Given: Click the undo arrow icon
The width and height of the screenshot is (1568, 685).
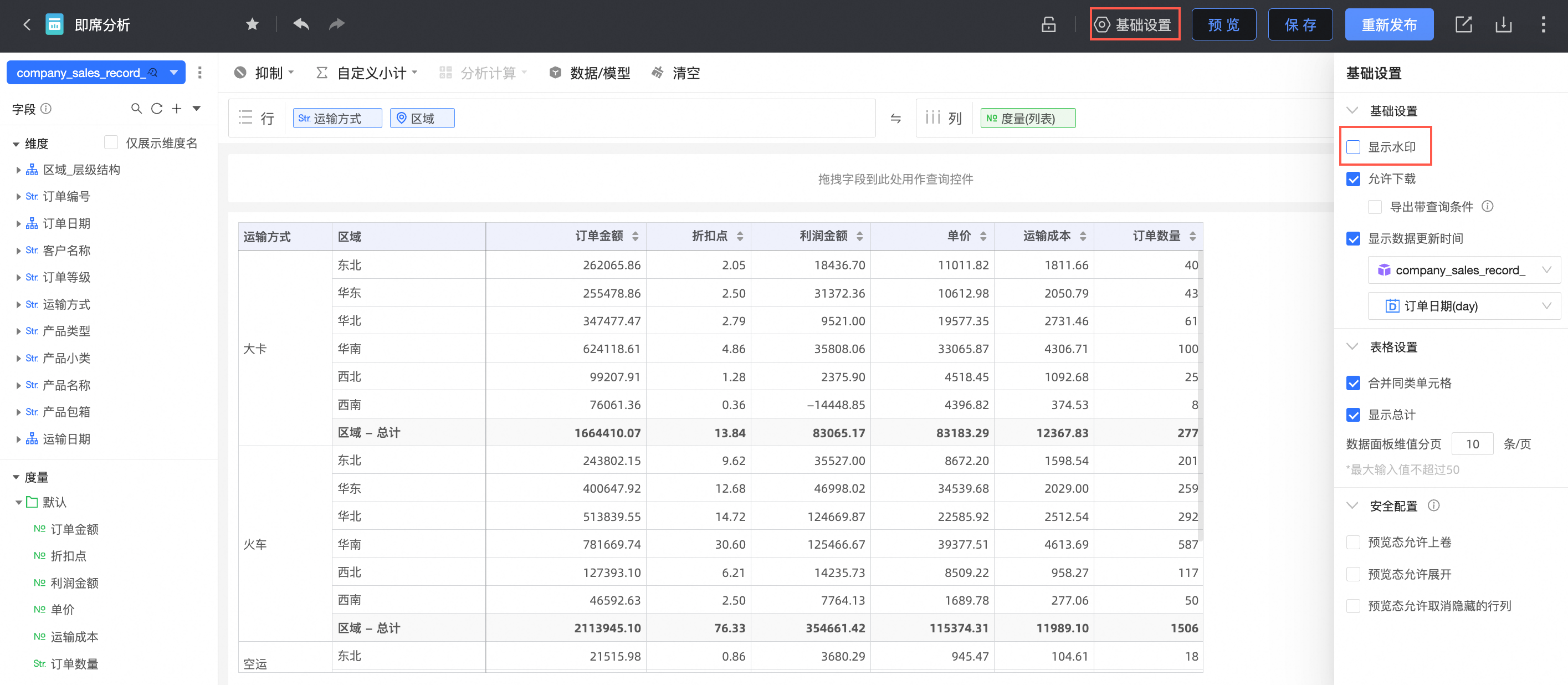Looking at the screenshot, I should pos(301,24).
